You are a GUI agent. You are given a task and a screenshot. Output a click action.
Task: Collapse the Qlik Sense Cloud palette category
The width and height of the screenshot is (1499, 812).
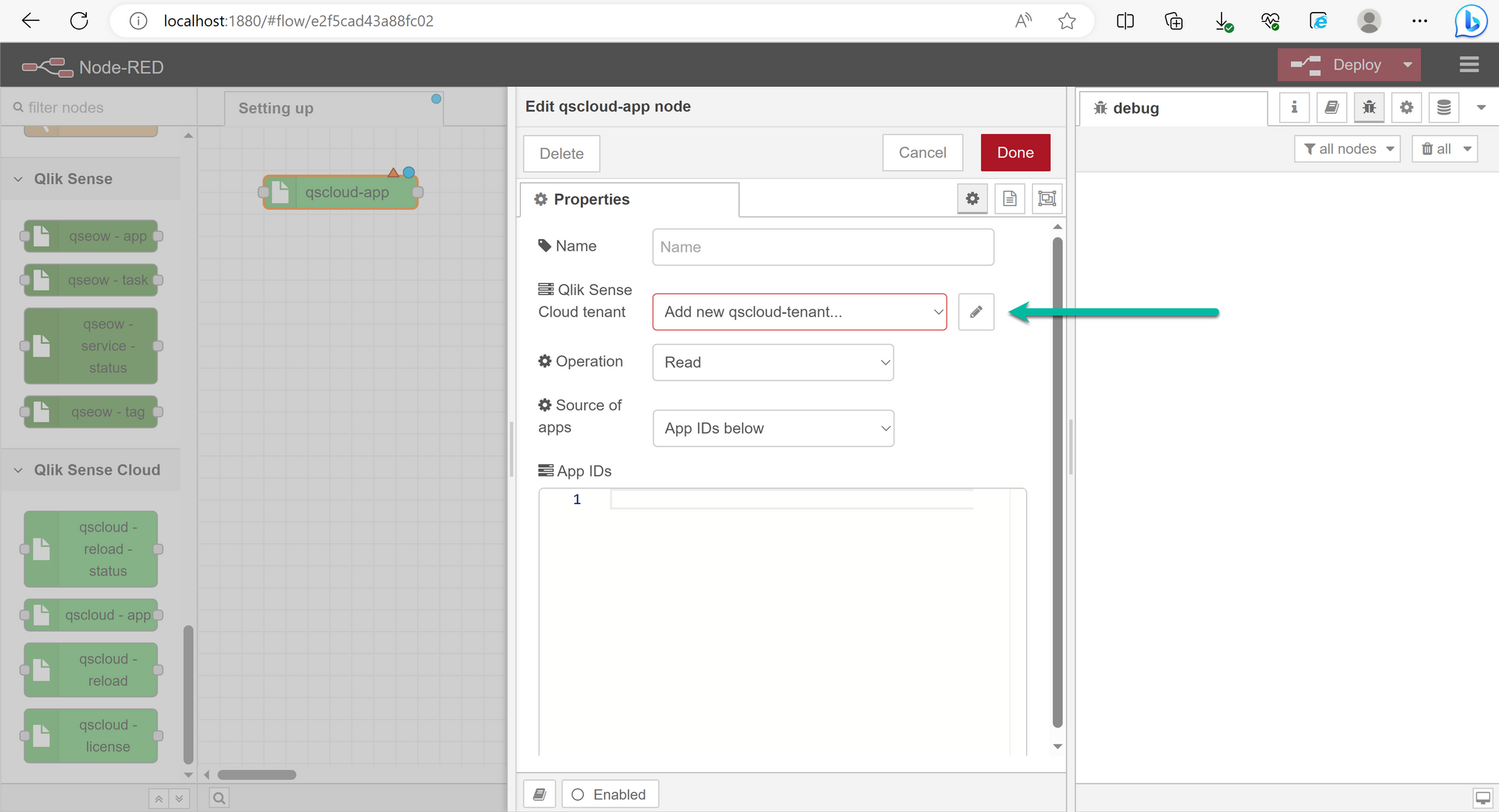(91, 470)
